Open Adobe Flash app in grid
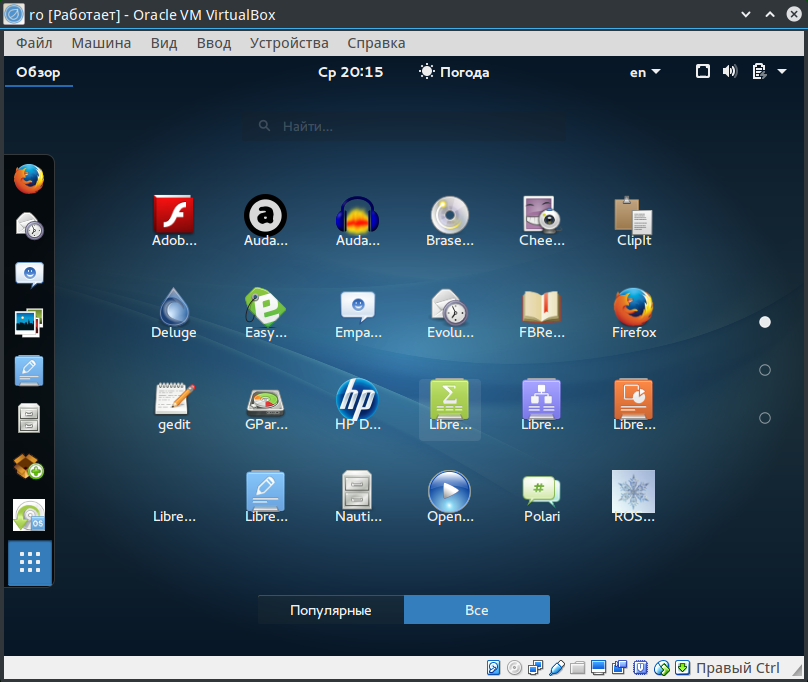 (x=174, y=221)
